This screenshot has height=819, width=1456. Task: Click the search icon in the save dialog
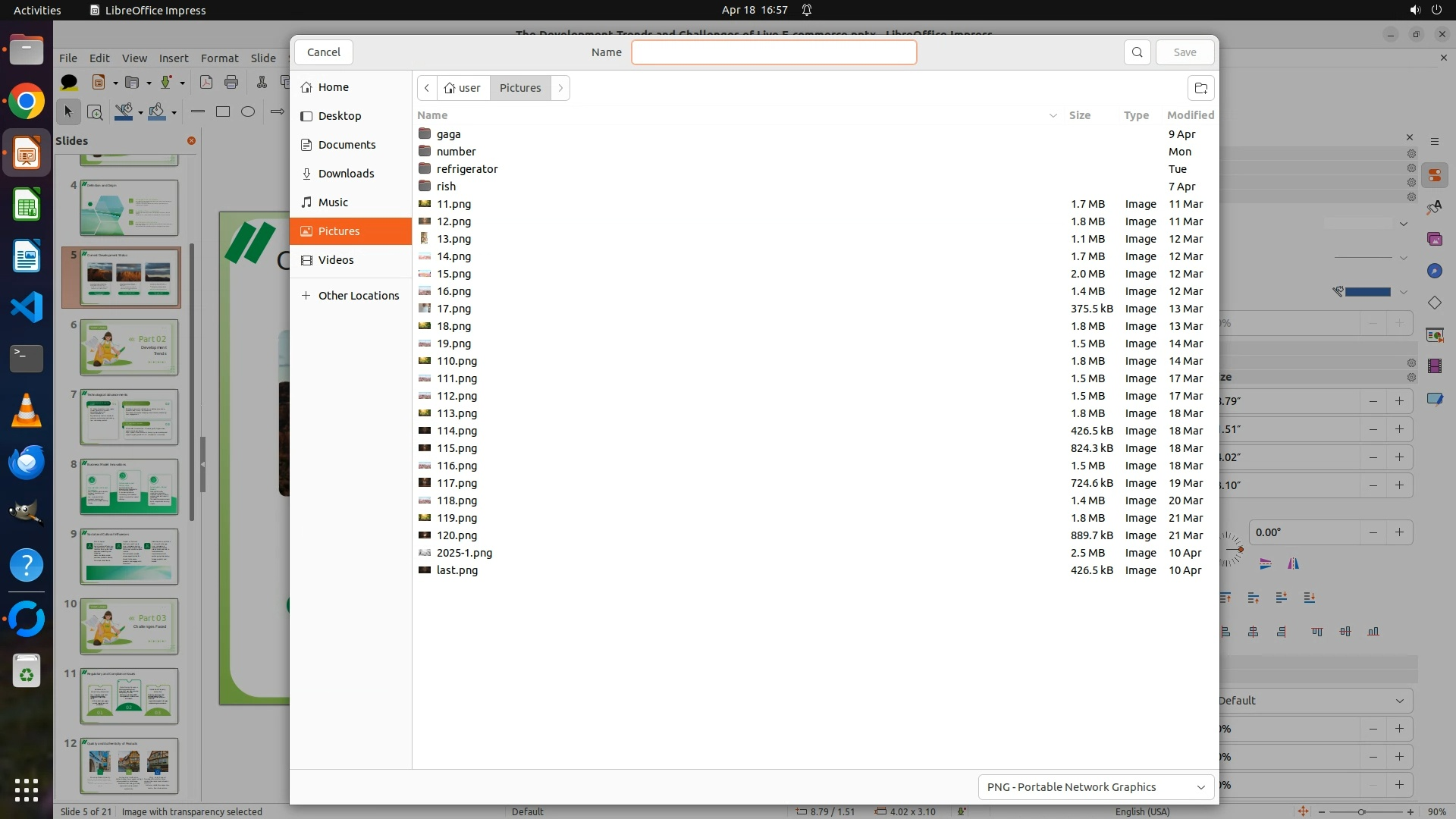[x=1137, y=52]
